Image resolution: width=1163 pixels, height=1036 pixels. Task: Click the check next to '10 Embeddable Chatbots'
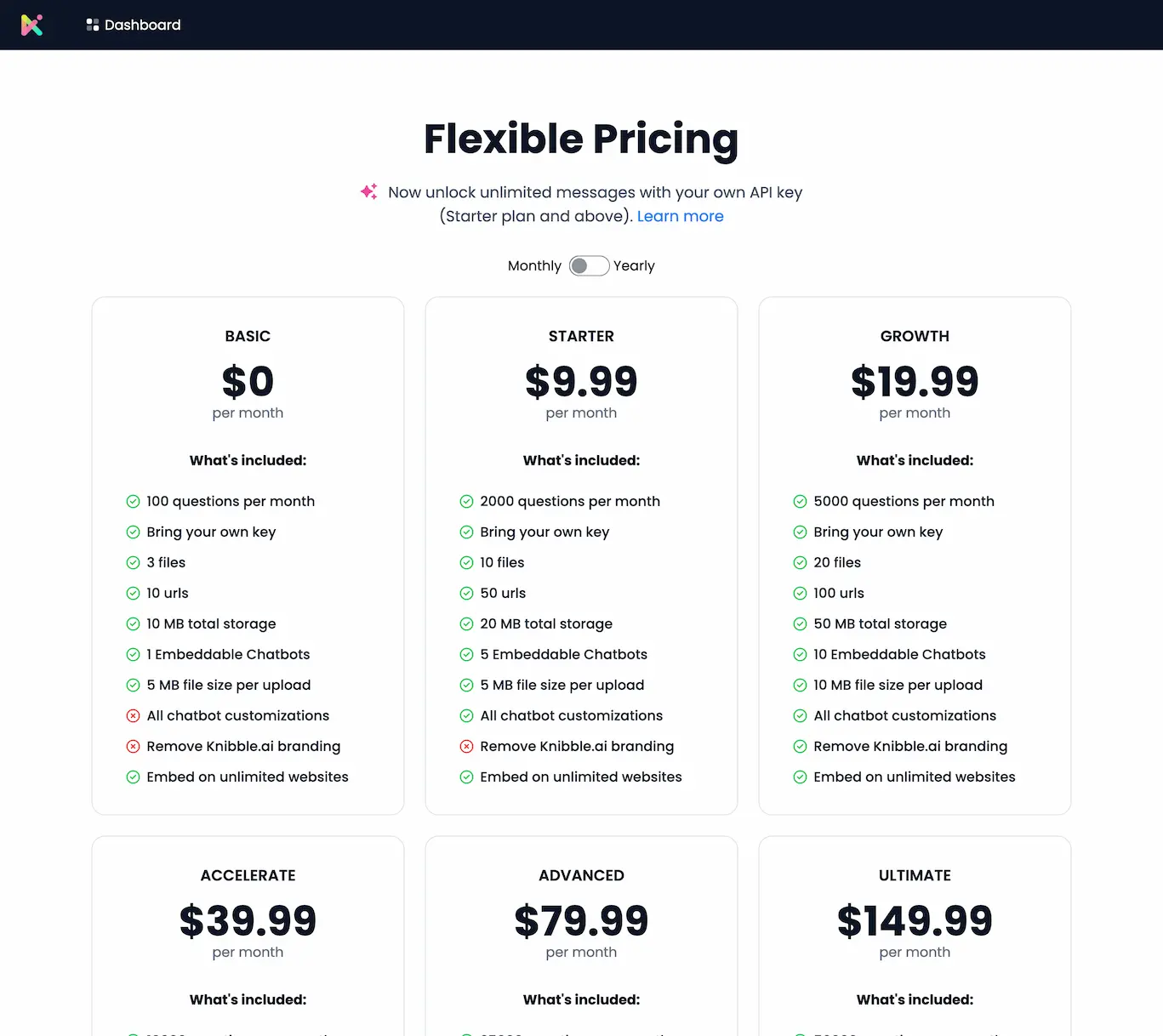[x=800, y=654]
